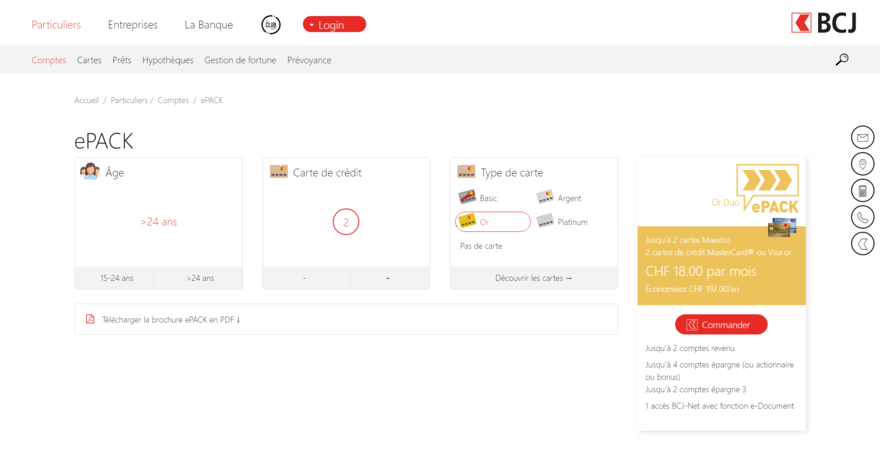Screen dimensions: 880x449
Task: Click Jusqu'à 2 comptes épargne 3 text
Action: point(695,390)
